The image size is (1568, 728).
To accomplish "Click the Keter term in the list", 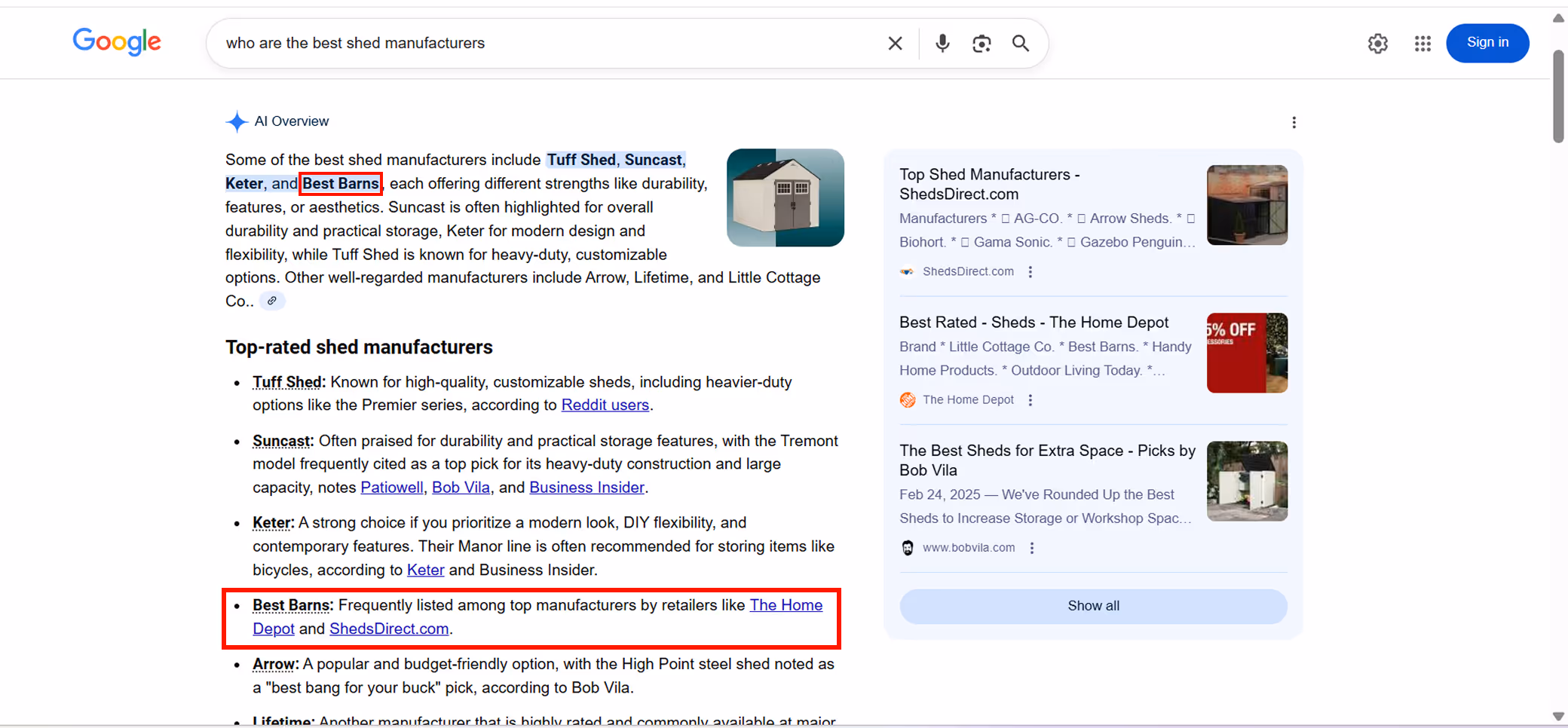I will point(271,522).
